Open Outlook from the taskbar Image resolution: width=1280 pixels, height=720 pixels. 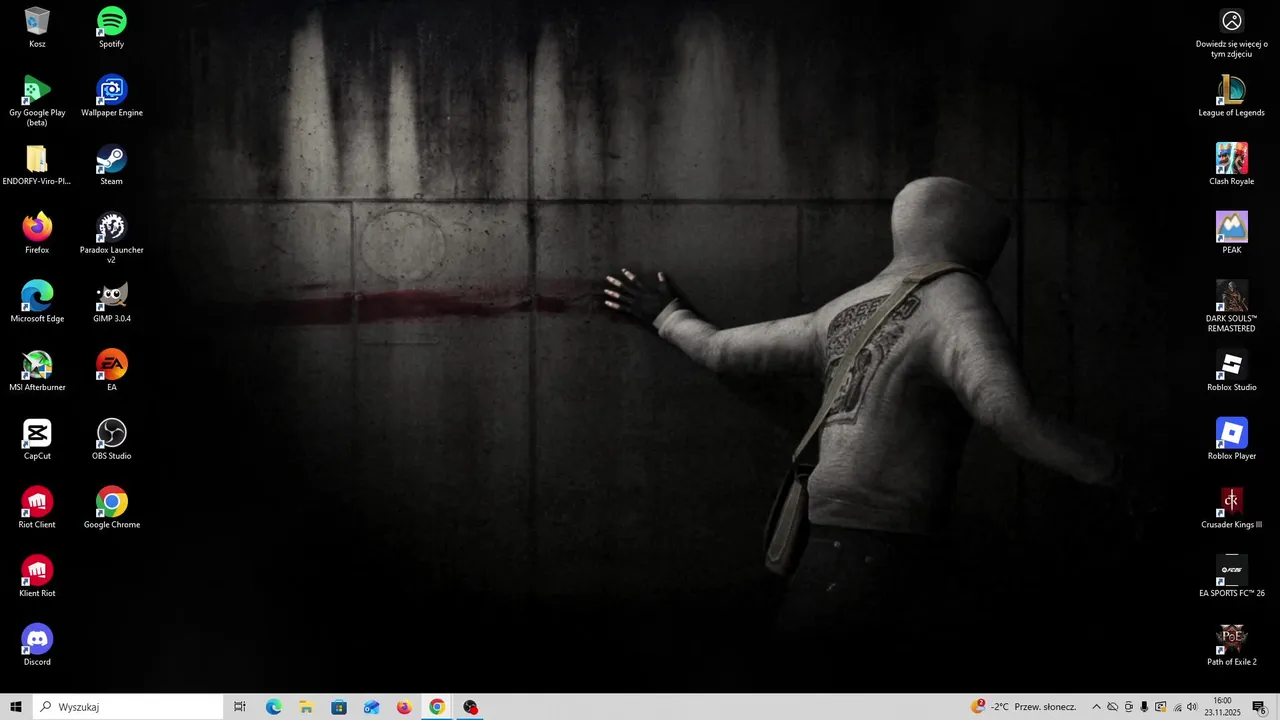(x=371, y=707)
